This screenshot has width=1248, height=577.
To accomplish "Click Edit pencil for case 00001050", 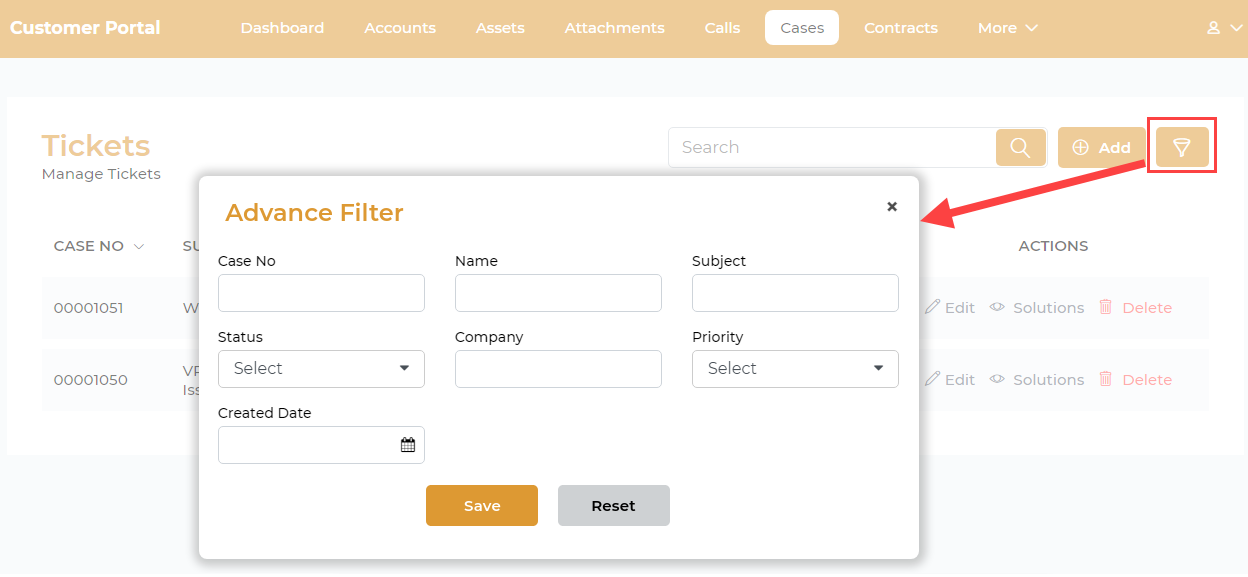I will (949, 380).
